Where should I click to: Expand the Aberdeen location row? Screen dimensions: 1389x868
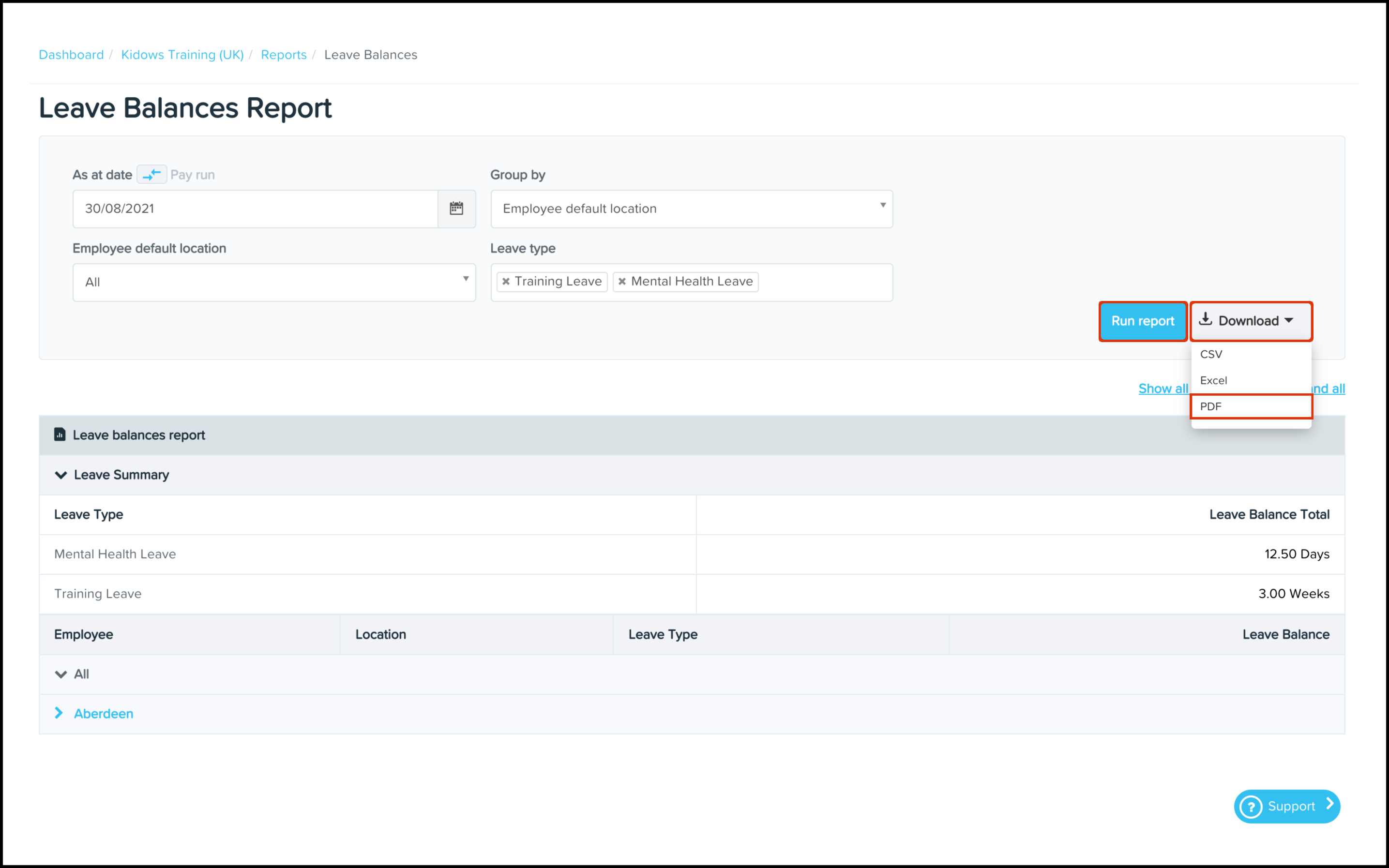[59, 713]
